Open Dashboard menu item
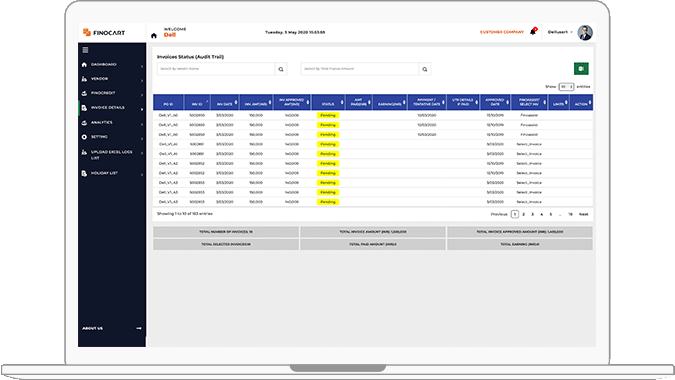The height and width of the screenshot is (380, 675). (103, 65)
